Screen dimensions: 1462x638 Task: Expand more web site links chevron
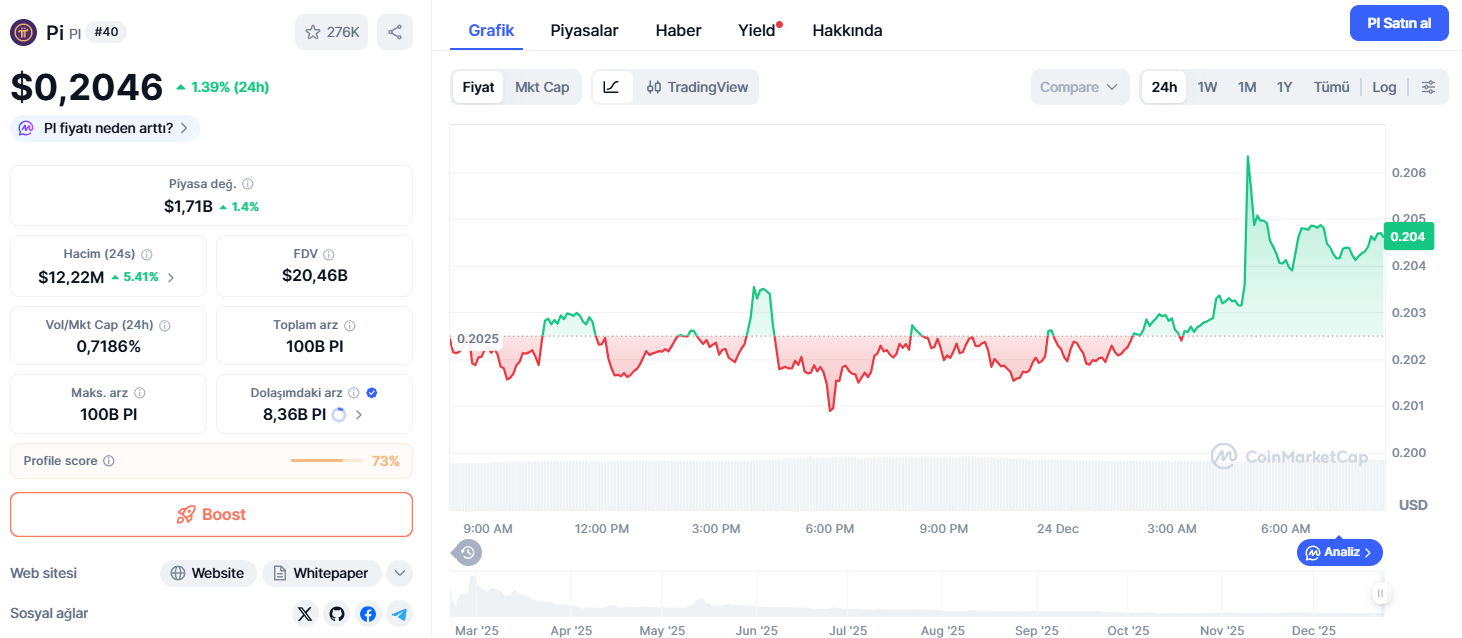click(400, 573)
